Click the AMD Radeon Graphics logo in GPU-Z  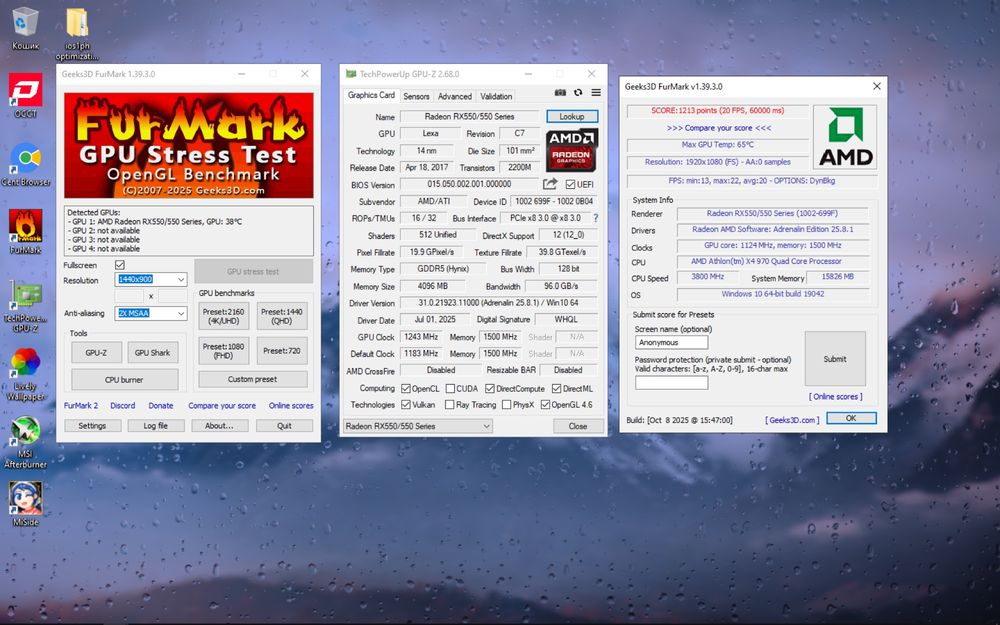571,151
